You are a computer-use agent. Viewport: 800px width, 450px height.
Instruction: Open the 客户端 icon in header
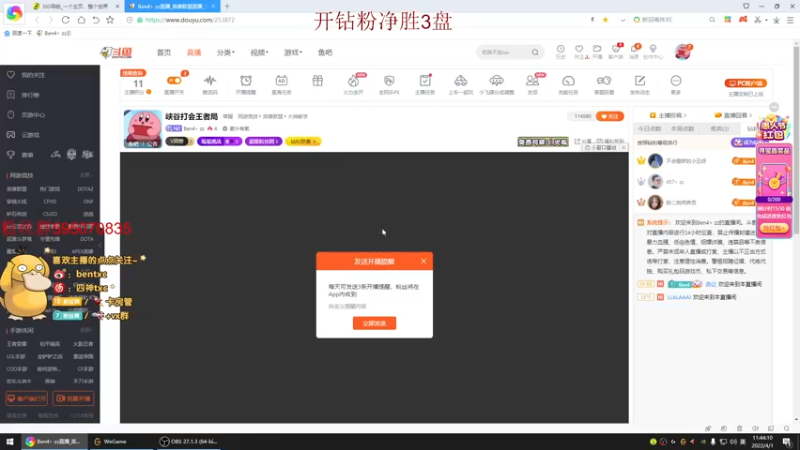click(x=615, y=51)
